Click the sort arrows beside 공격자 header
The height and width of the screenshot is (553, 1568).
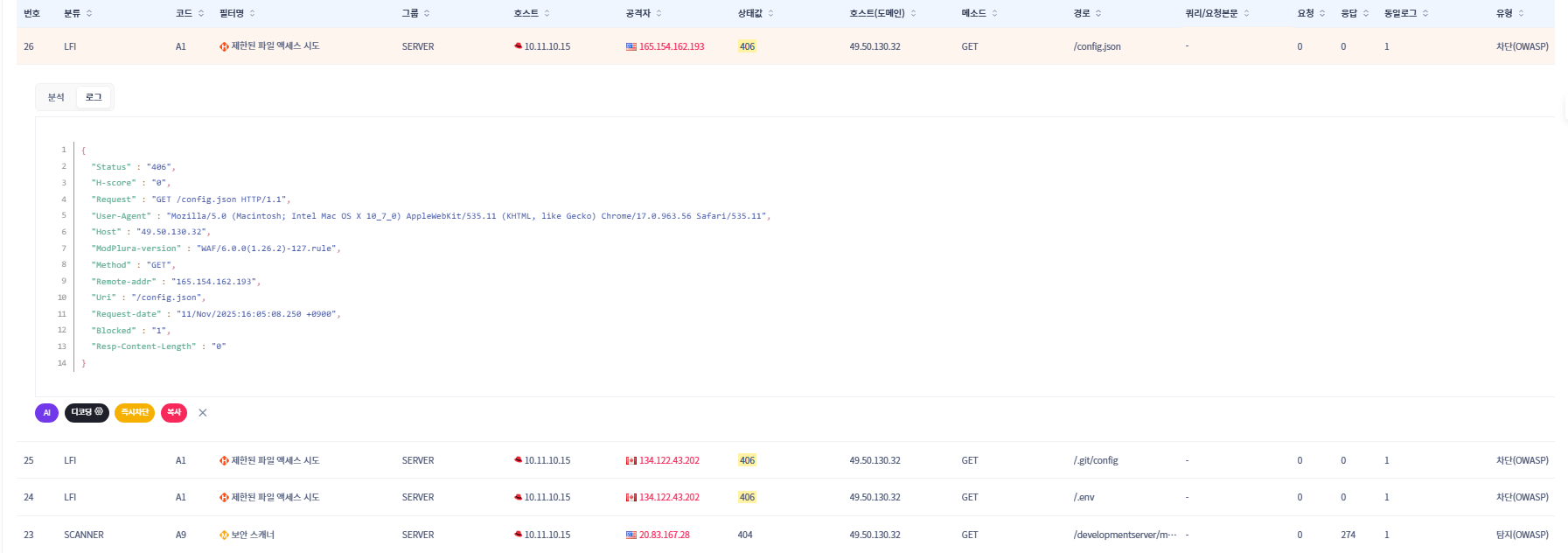[x=659, y=13]
